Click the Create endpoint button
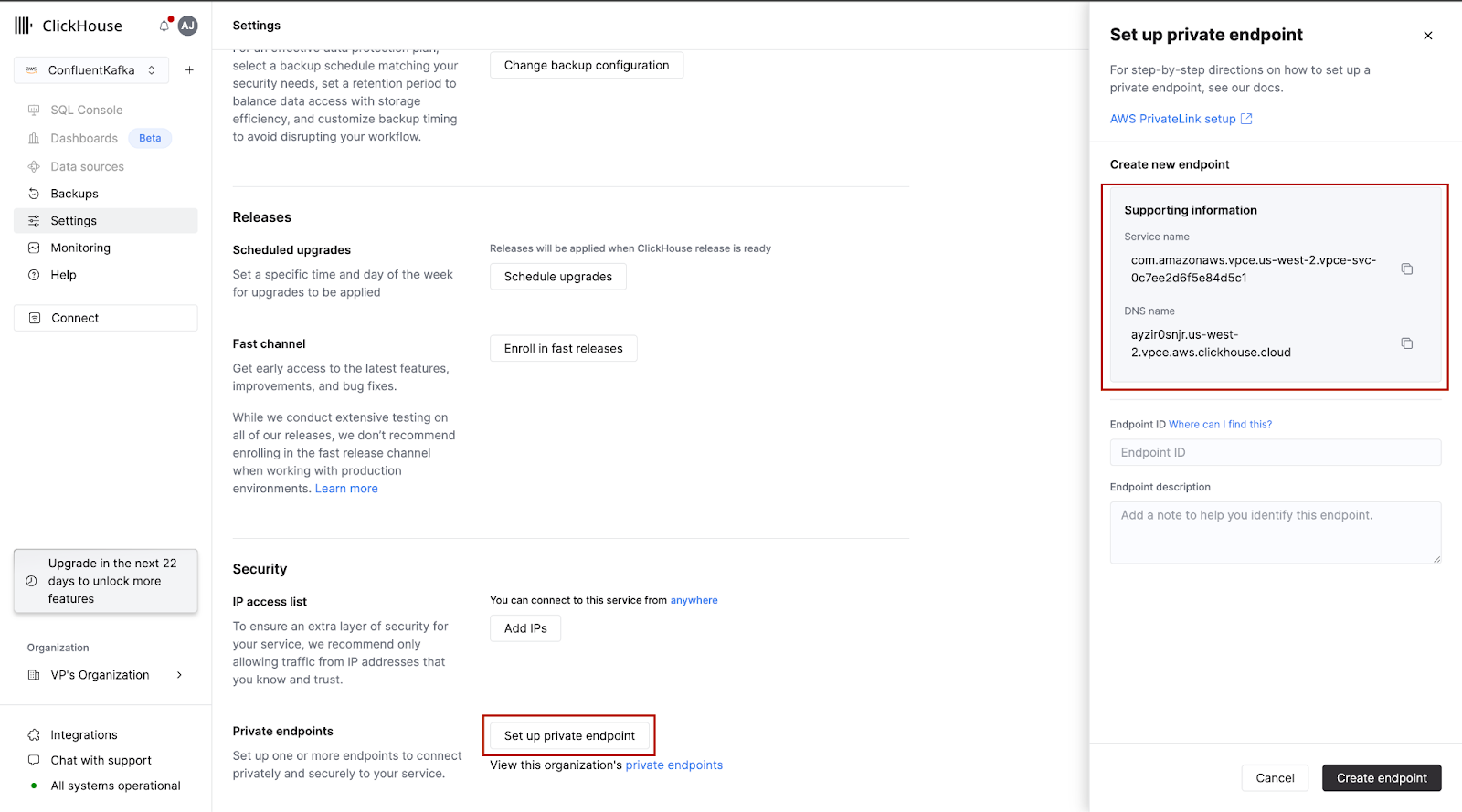1462x812 pixels. click(1381, 778)
